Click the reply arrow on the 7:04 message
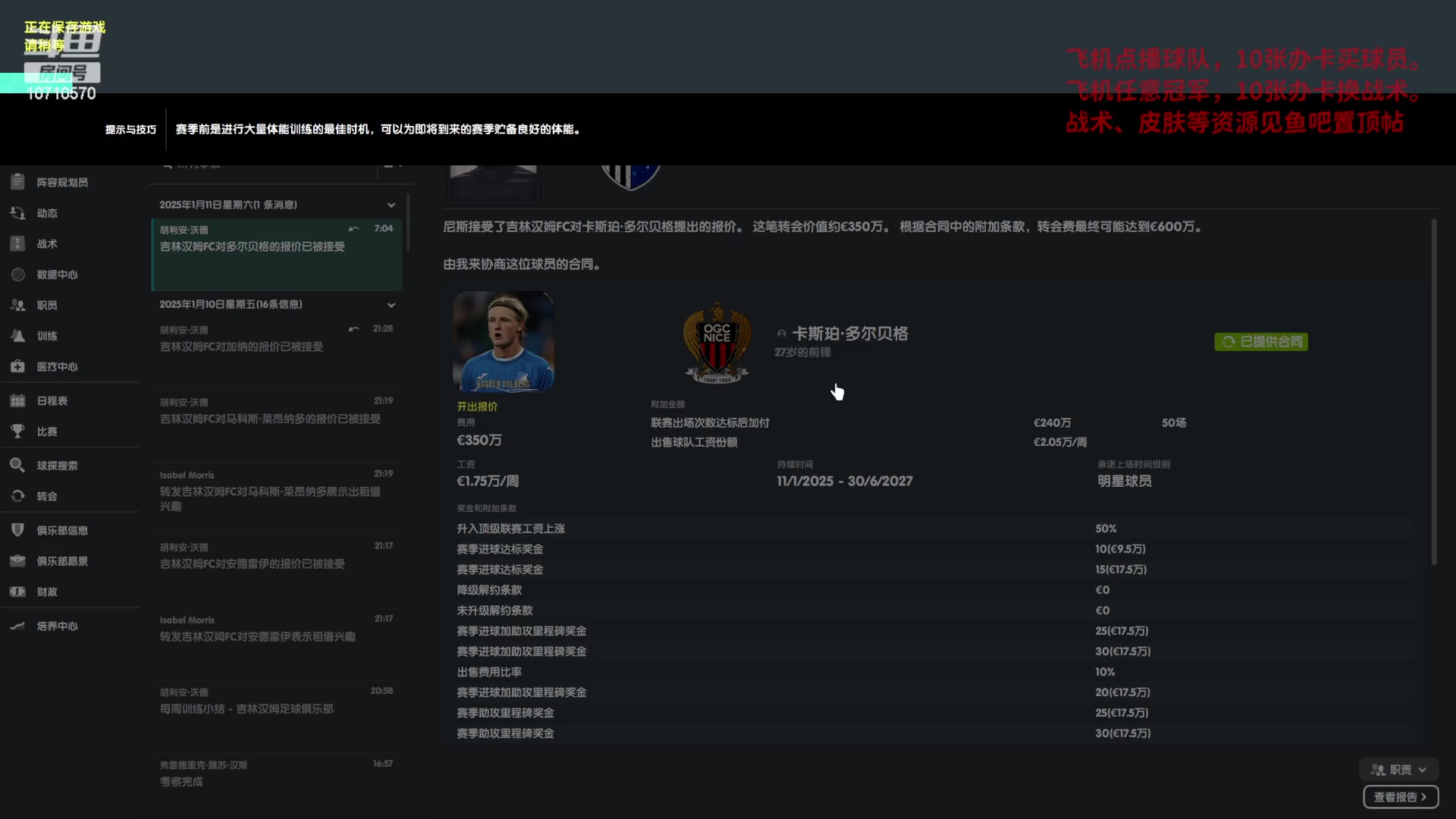This screenshot has width=1456, height=819. [x=353, y=228]
